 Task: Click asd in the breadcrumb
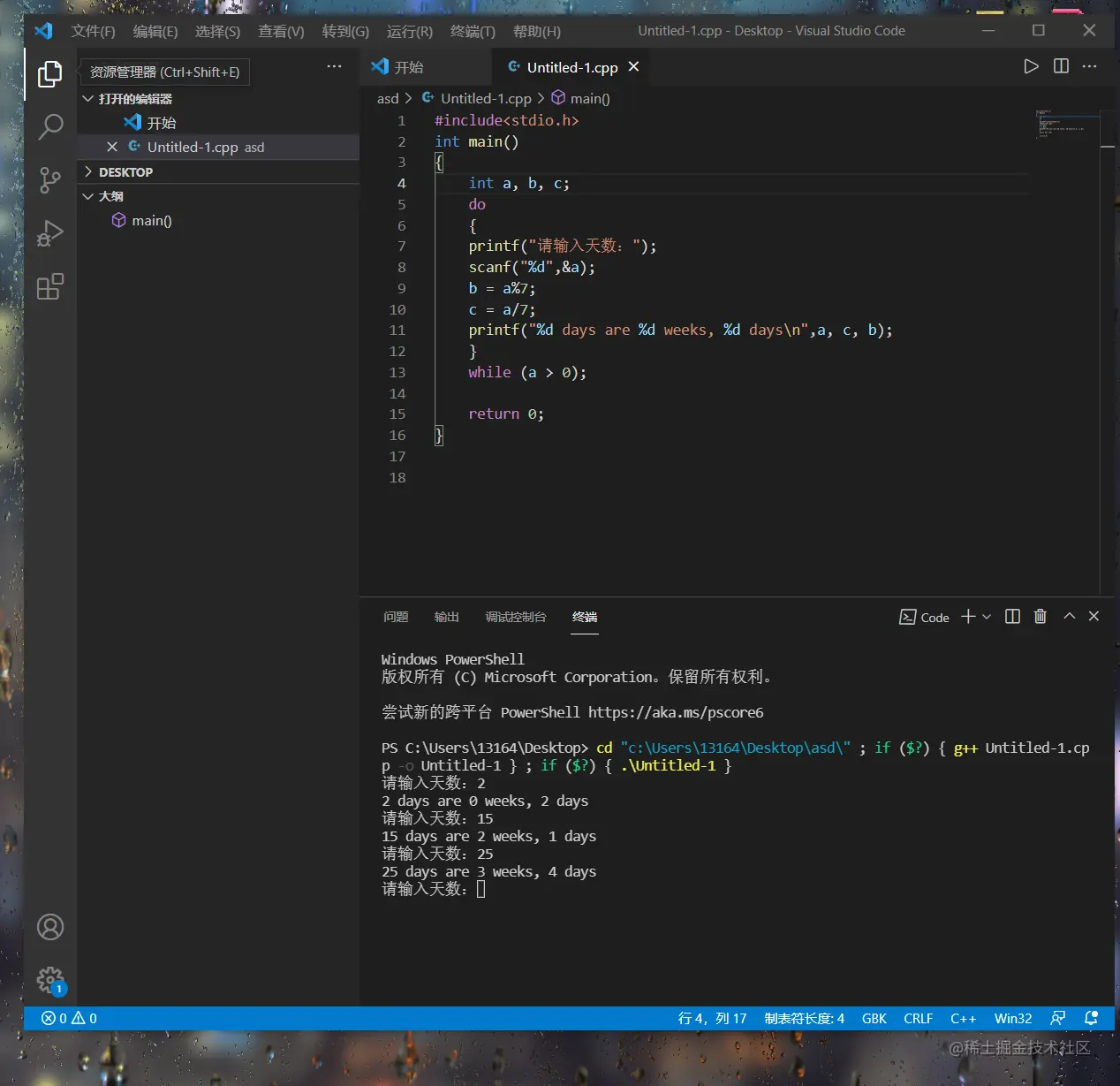[x=388, y=99]
